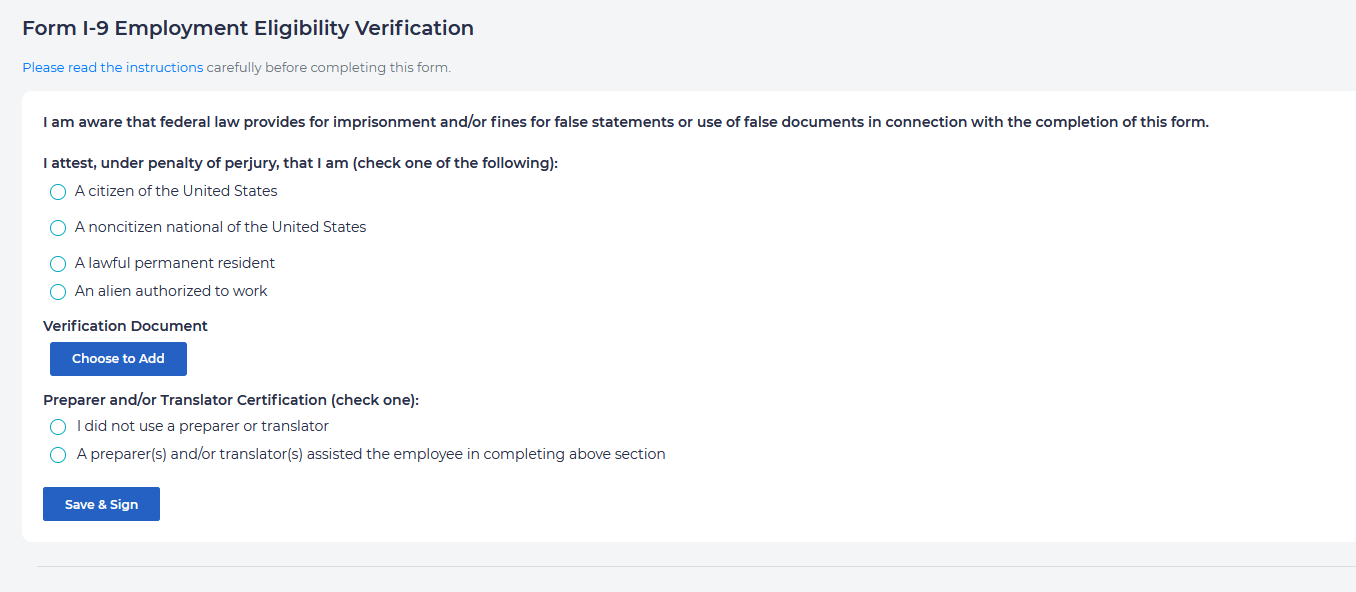Select the no preparer or translator radio button

pos(58,427)
